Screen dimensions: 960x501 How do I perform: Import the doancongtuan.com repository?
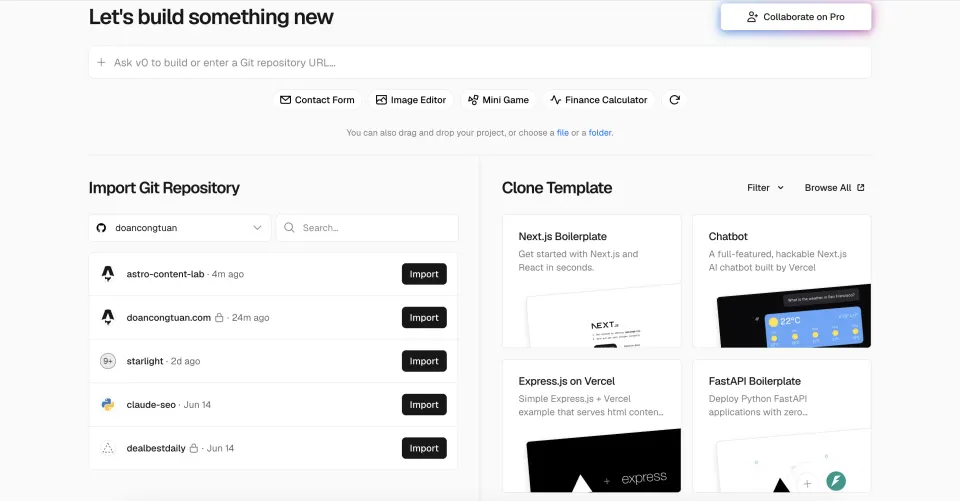pos(424,317)
